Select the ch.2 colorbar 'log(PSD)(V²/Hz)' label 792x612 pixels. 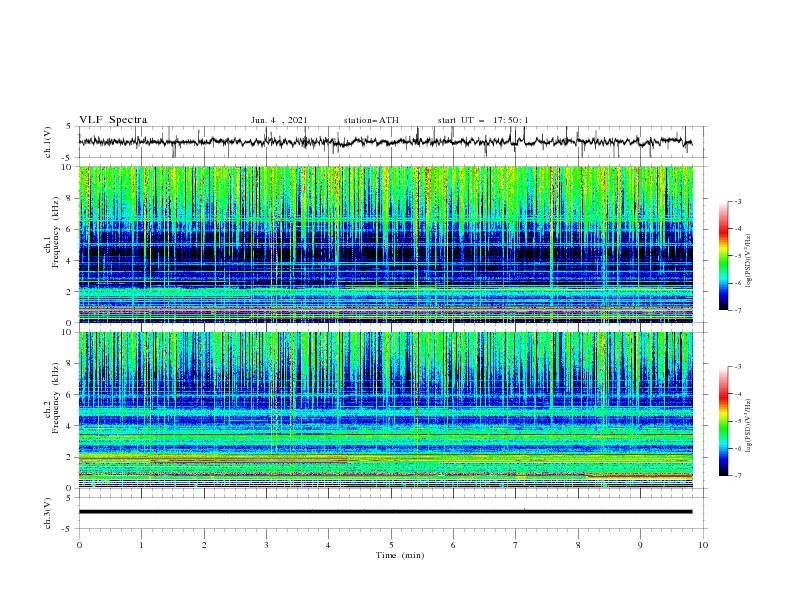tap(749, 425)
